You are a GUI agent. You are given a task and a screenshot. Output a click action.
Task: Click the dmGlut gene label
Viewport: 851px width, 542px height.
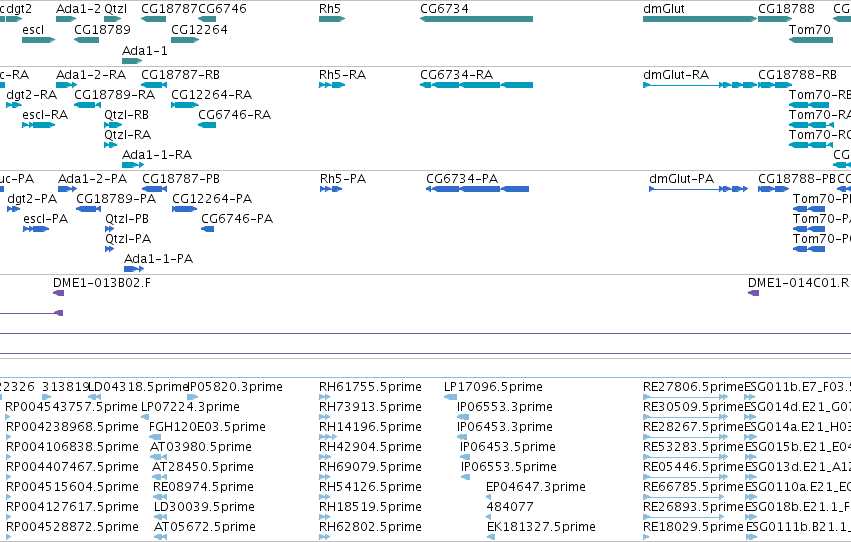pos(664,9)
